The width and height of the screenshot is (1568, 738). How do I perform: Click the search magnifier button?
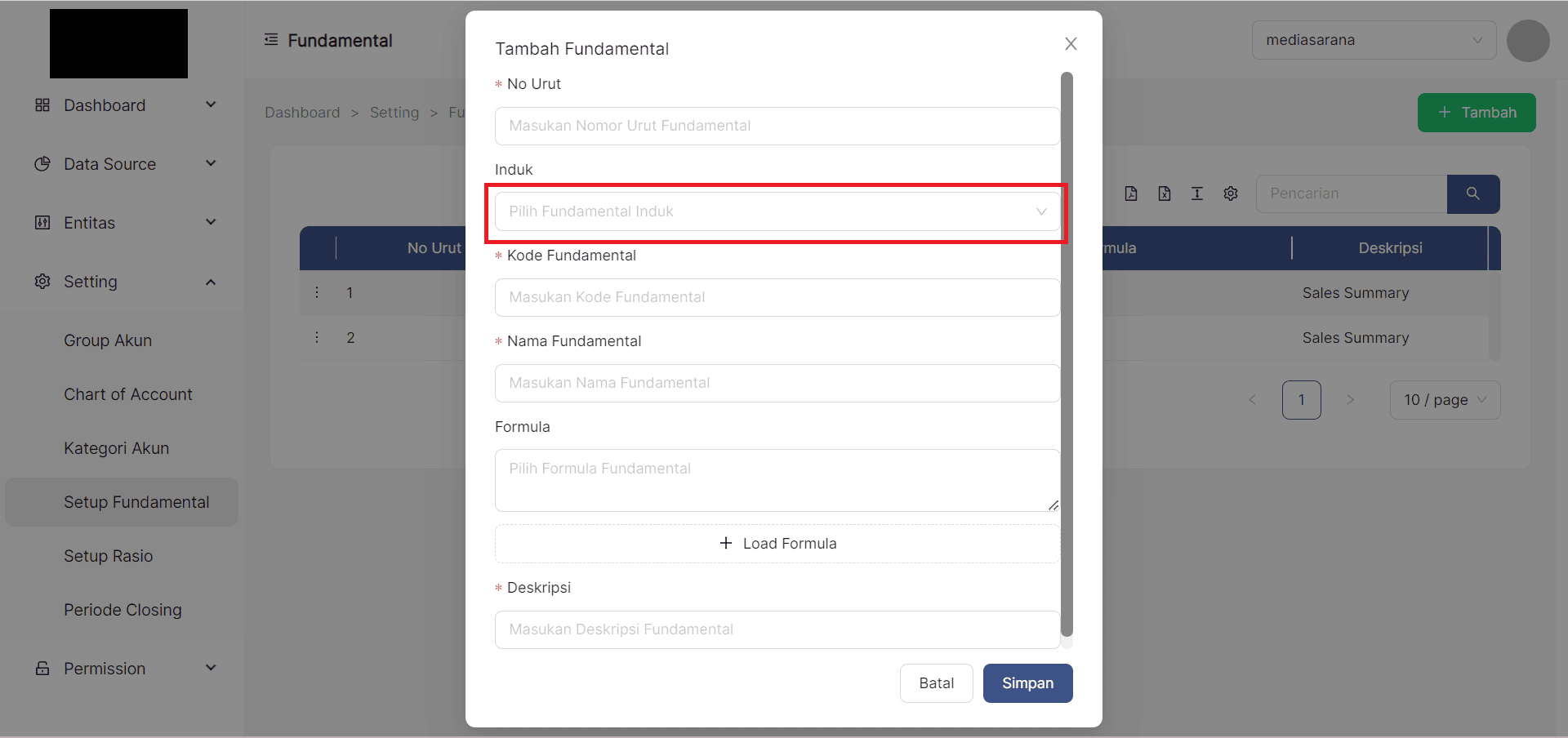(1472, 194)
